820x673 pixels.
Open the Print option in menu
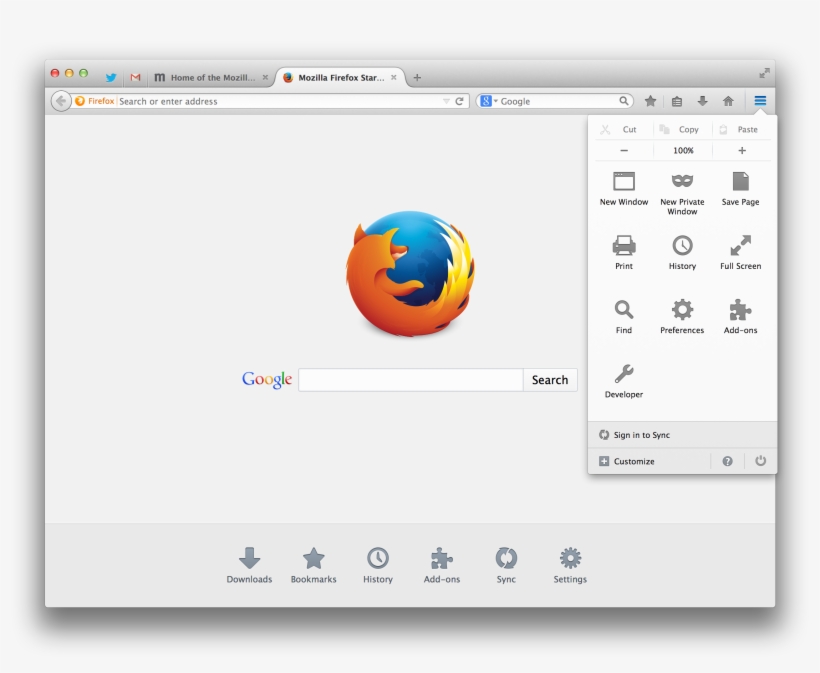click(x=624, y=246)
